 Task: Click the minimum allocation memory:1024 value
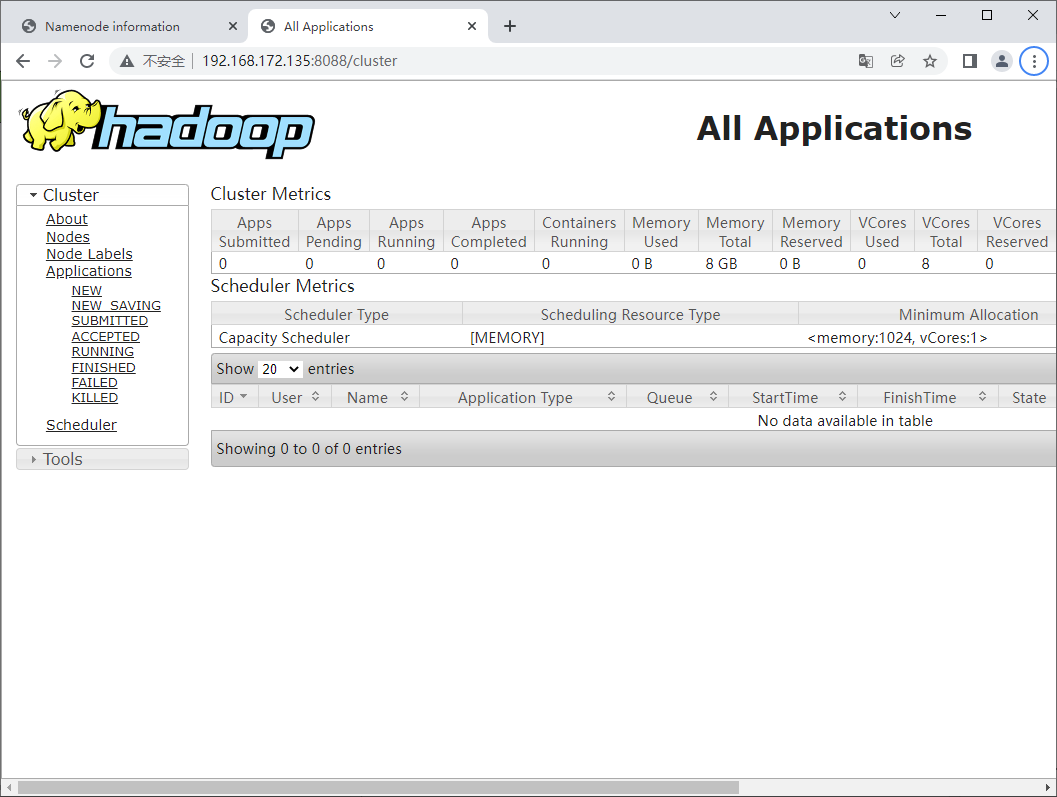pyautogui.click(x=897, y=338)
